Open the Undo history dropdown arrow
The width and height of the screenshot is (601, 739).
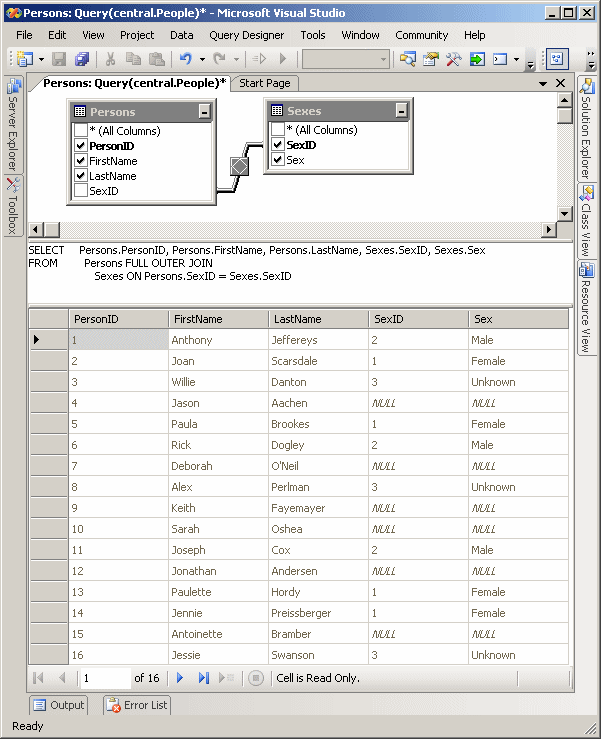(x=202, y=59)
